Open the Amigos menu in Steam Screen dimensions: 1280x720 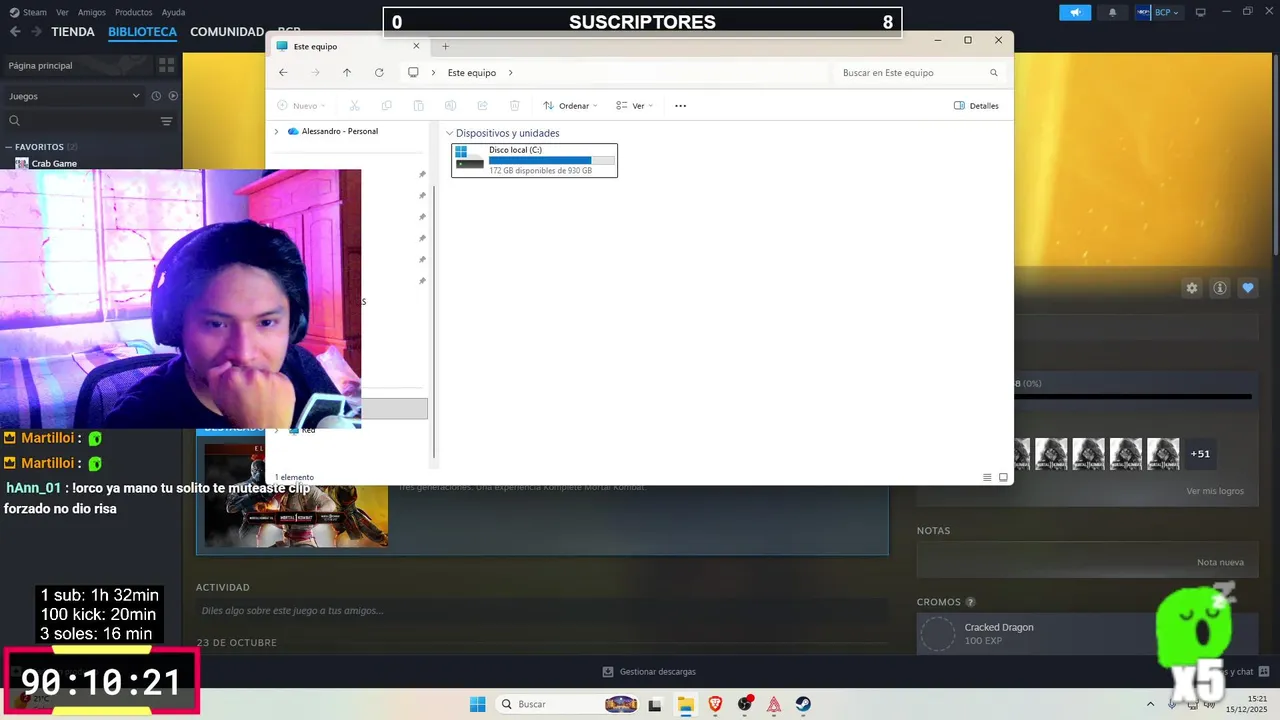pyautogui.click(x=92, y=12)
